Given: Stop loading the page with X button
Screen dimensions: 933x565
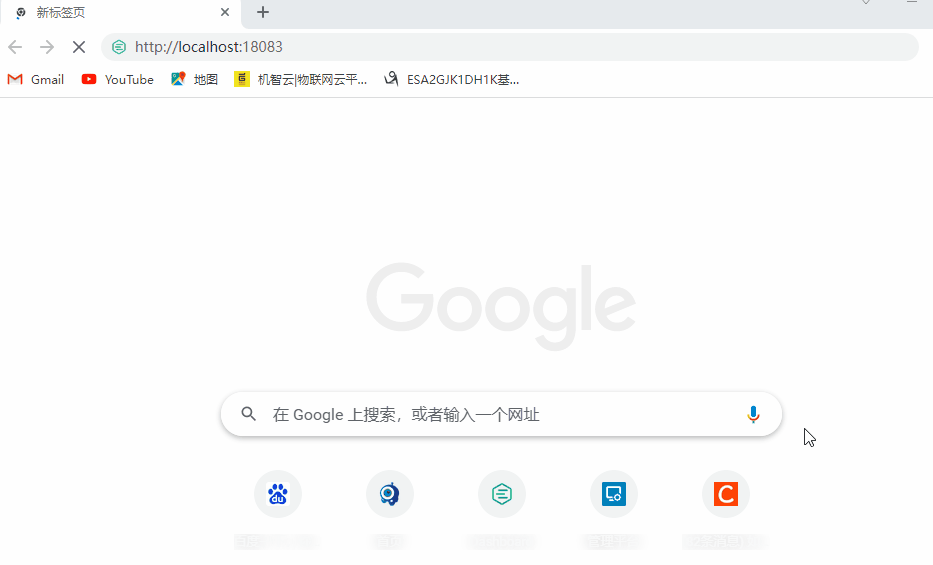Looking at the screenshot, I should click(79, 47).
